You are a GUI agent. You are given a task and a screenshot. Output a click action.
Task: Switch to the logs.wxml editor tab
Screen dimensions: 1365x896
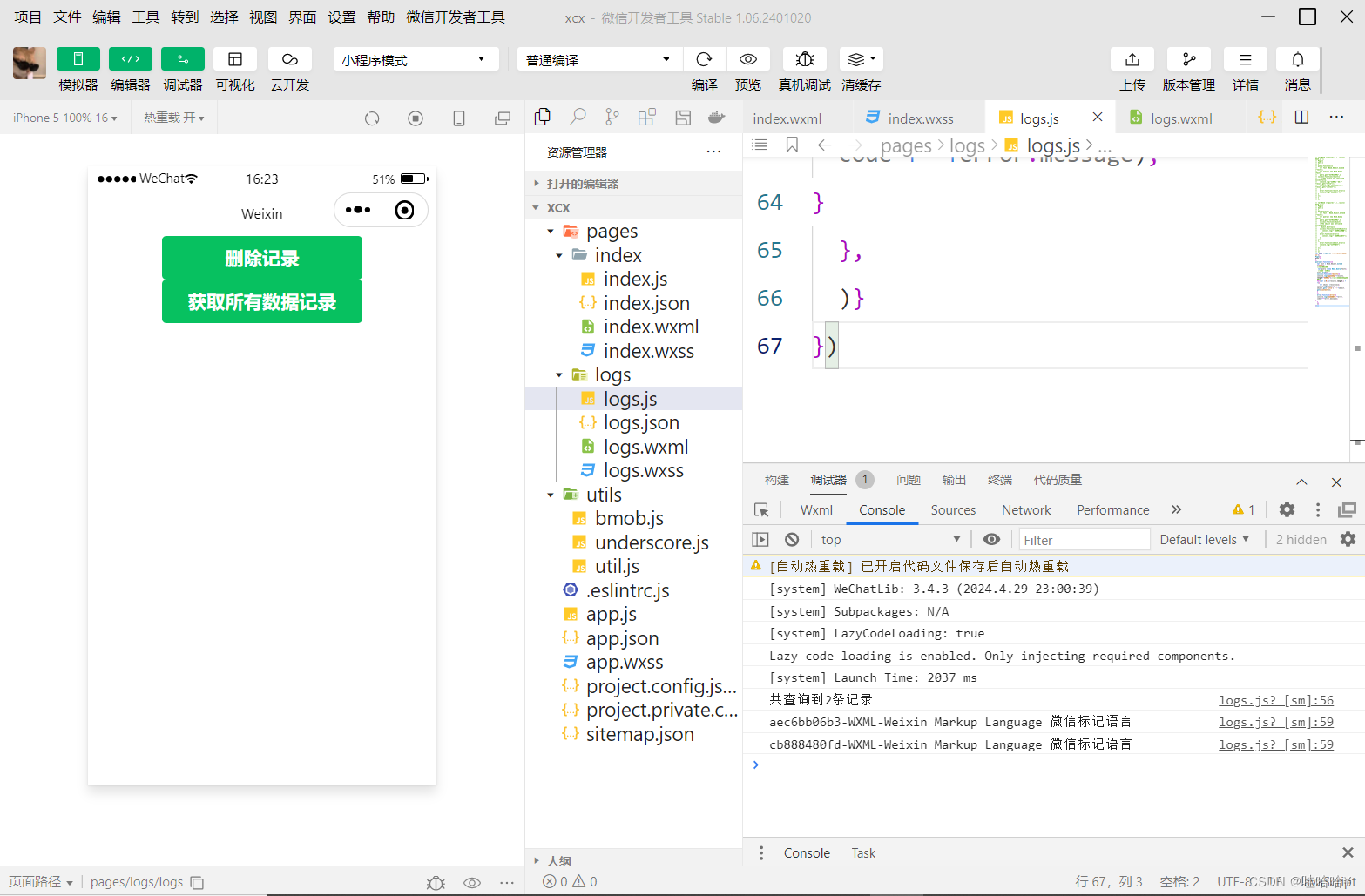tap(1181, 118)
